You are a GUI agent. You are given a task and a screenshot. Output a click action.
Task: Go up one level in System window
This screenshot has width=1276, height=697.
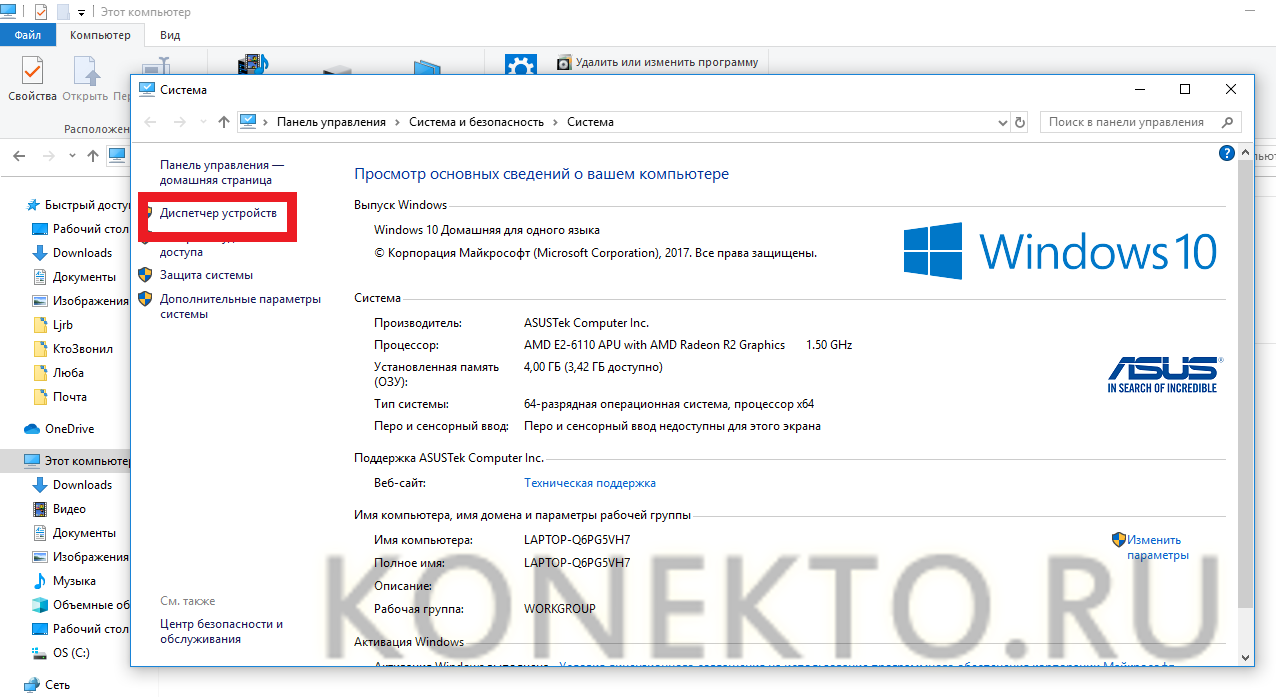pyautogui.click(x=224, y=122)
